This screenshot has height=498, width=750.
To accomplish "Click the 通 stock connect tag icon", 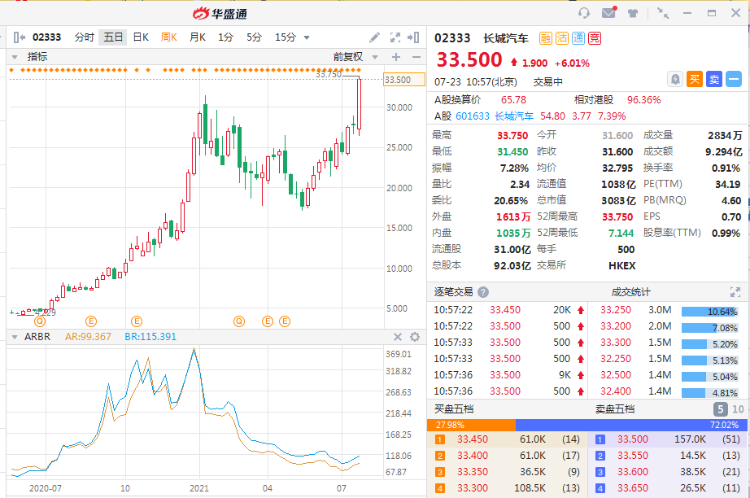I will tap(578, 38).
